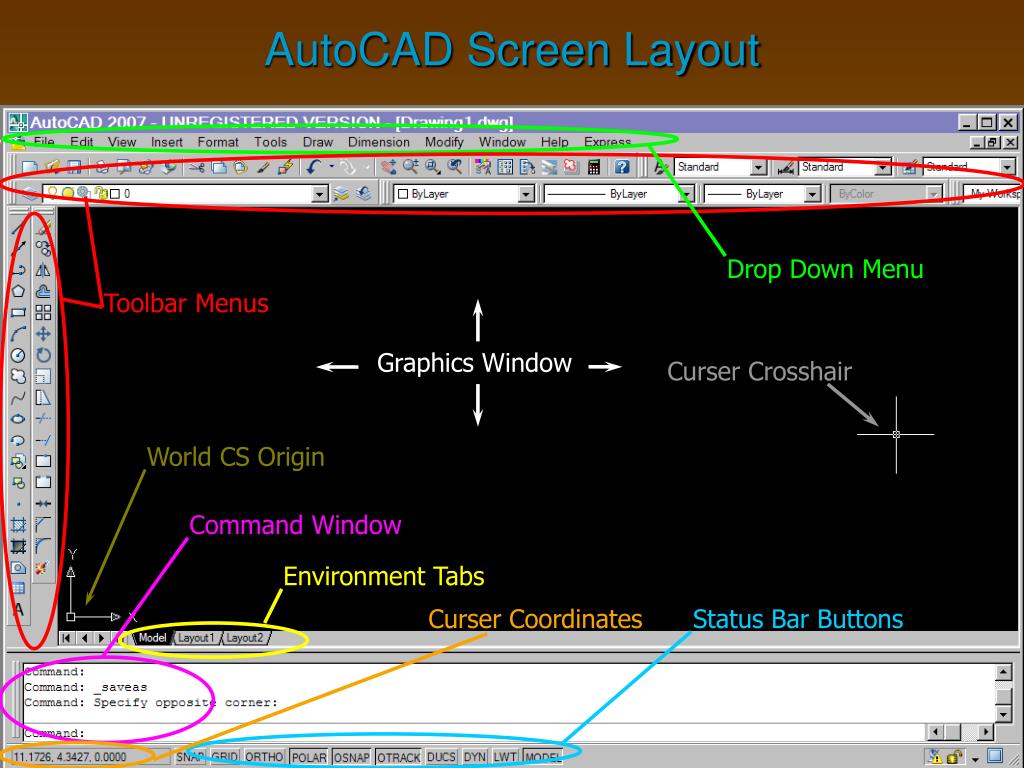Open the Window menu
The width and height of the screenshot is (1024, 768).
502,142
